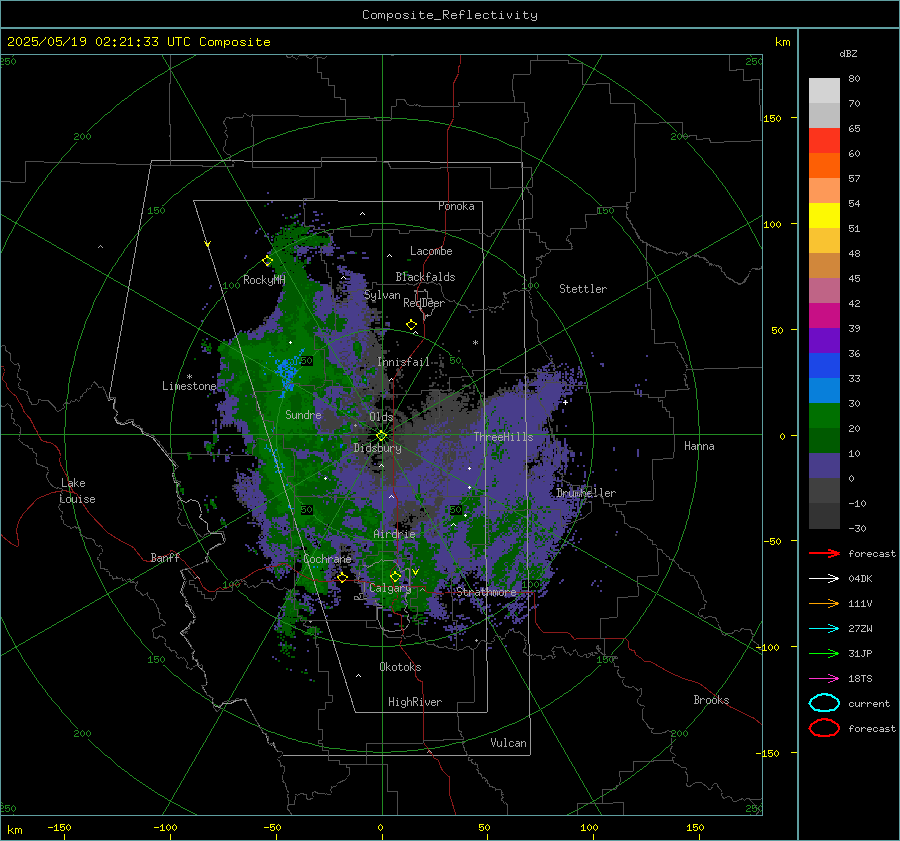The image size is (900, 841).
Task: Click the Strathmore city label
Action: (x=486, y=592)
